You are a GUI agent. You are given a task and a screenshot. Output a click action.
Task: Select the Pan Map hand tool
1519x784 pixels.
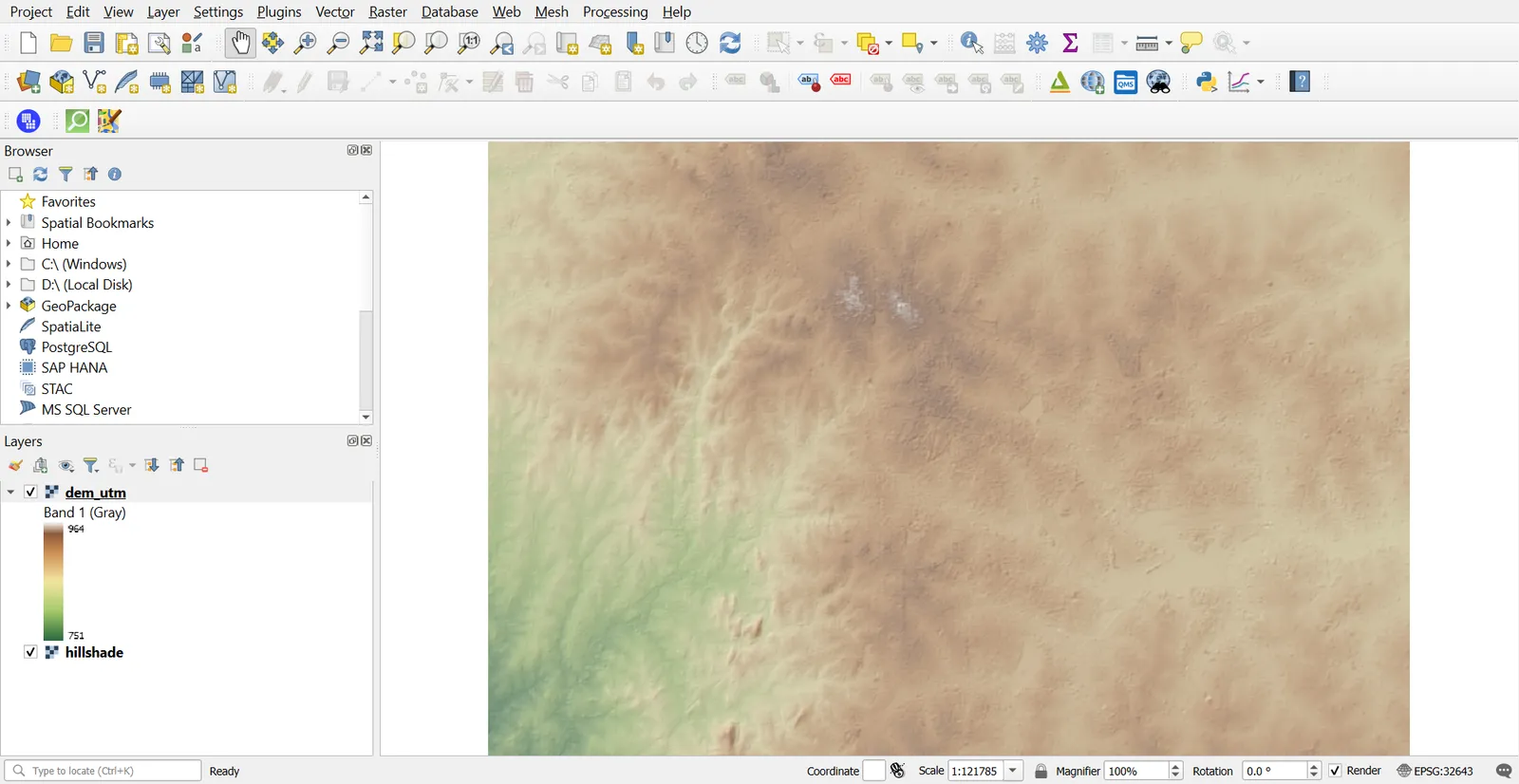click(241, 43)
